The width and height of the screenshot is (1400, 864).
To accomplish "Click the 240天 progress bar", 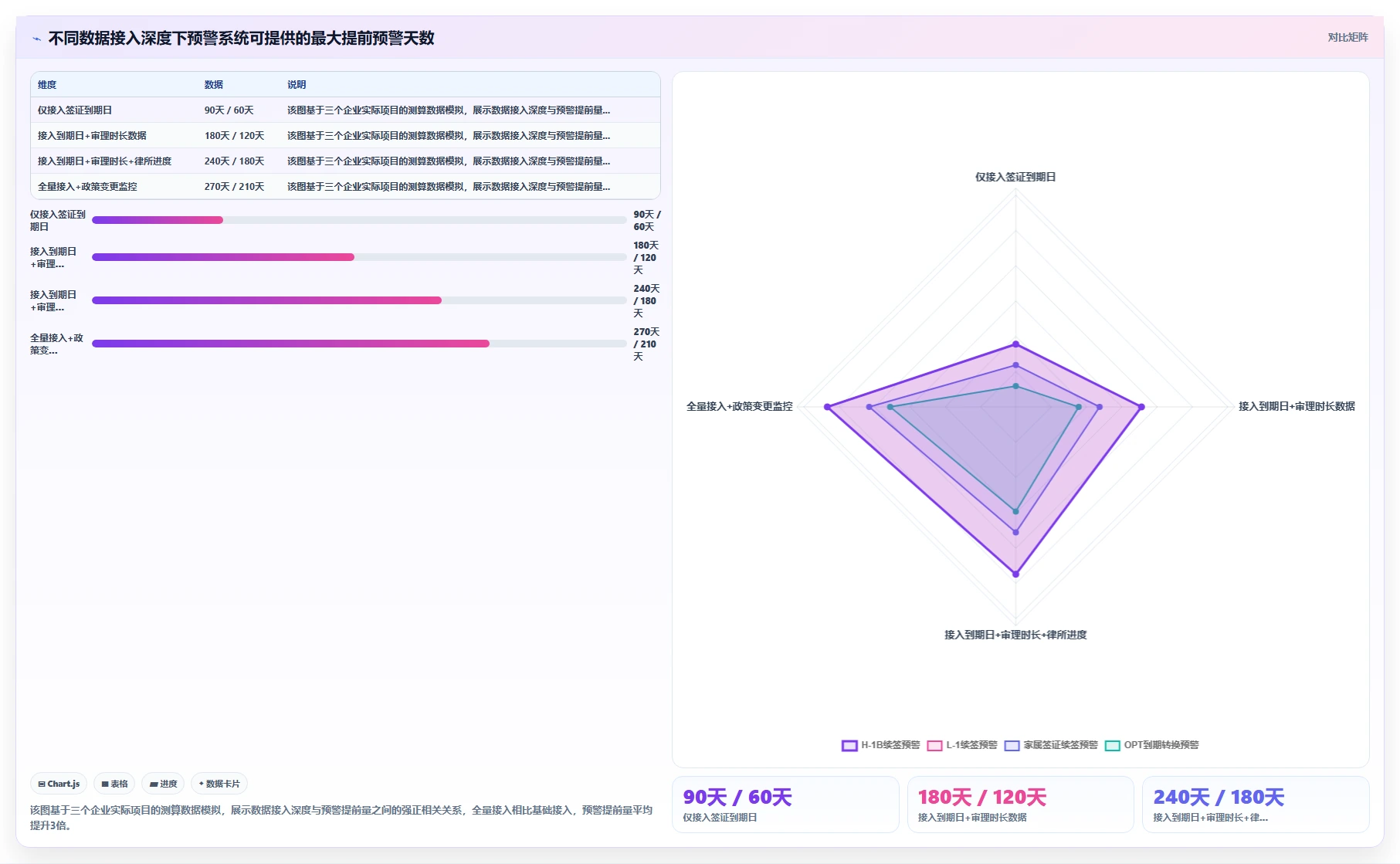I will pyautogui.click(x=359, y=300).
